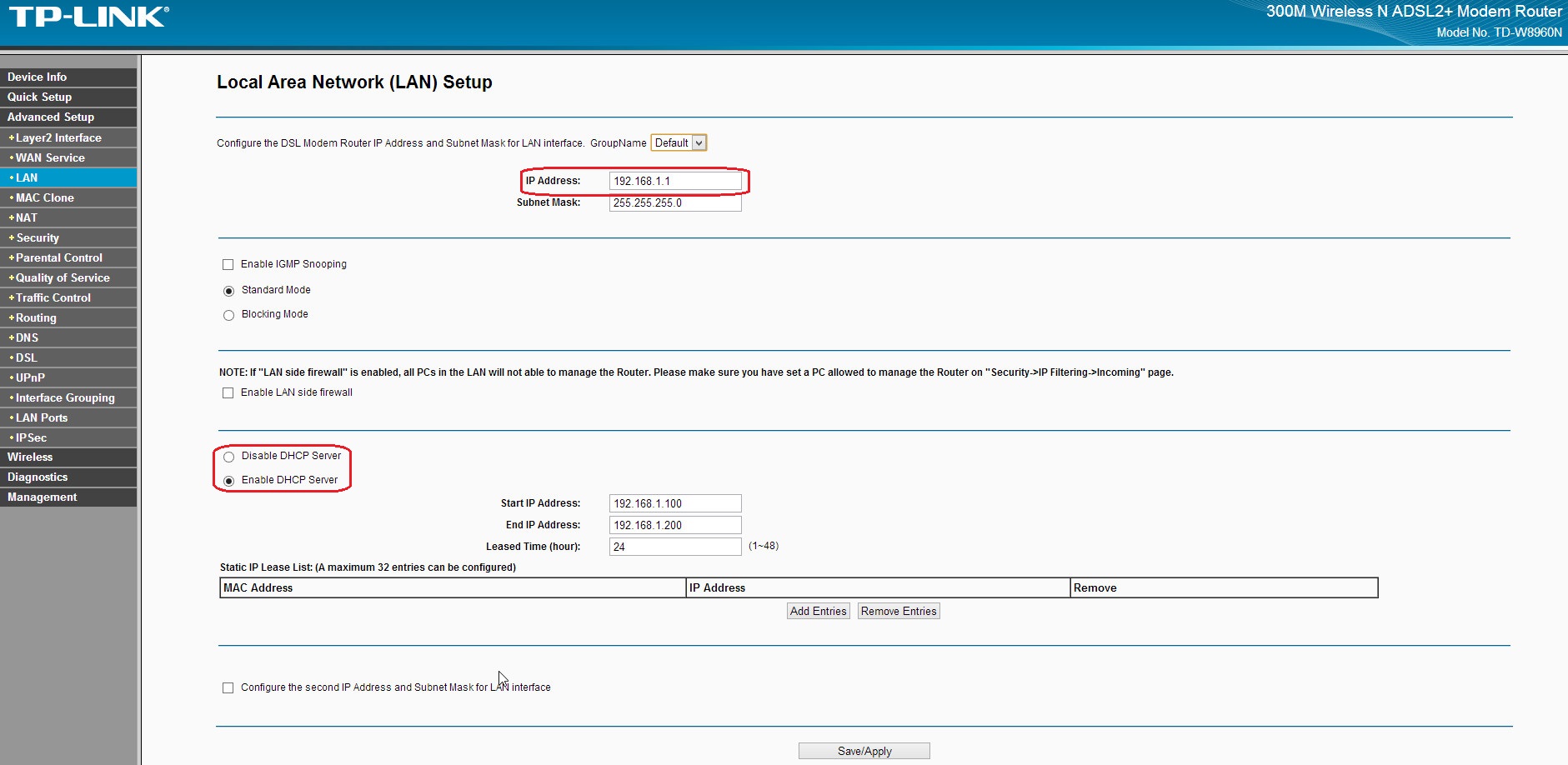Screen dimensions: 1568x765
Task: Open IPSec settings
Action: 68,437
